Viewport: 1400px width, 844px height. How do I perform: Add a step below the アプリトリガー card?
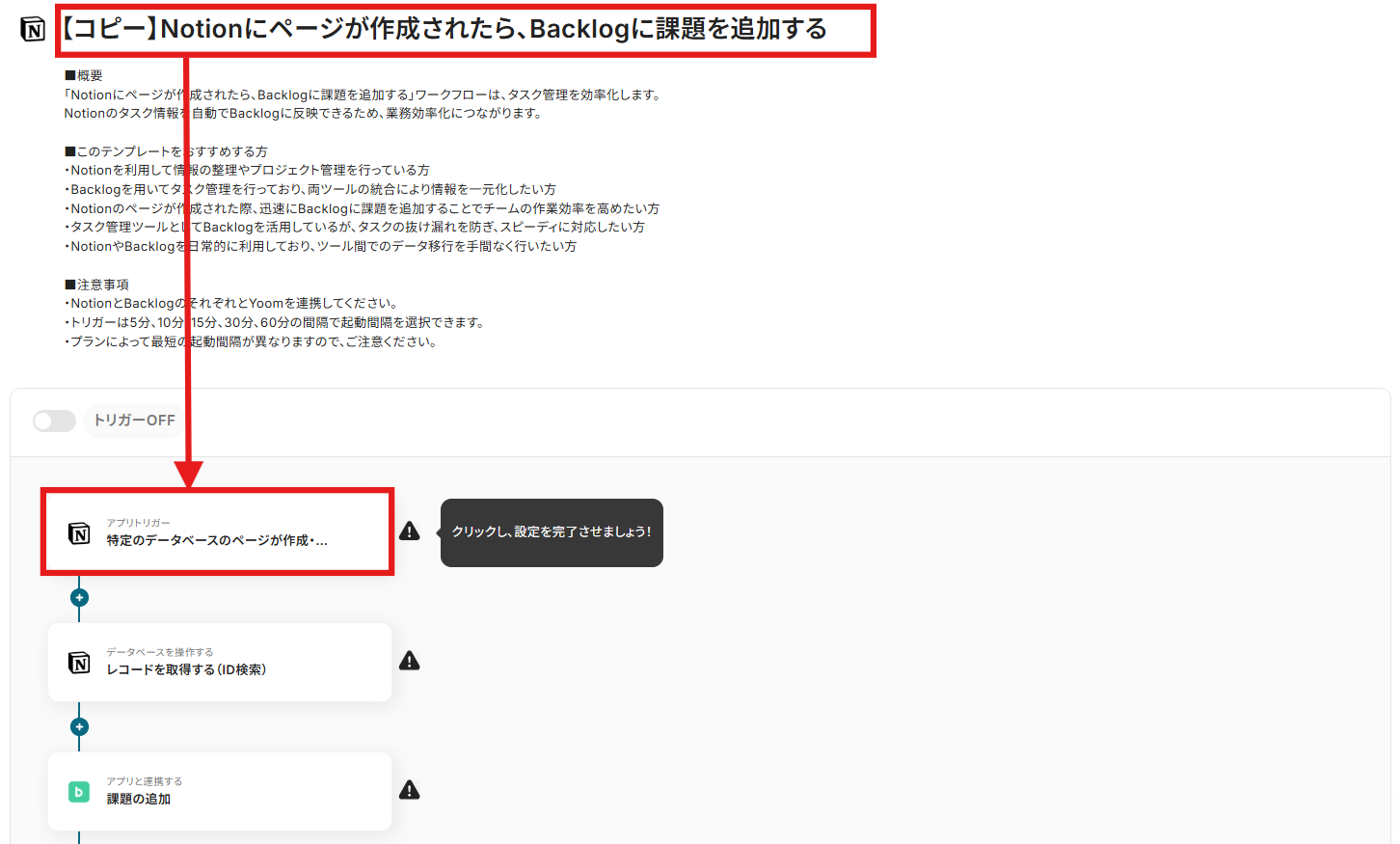click(79, 598)
